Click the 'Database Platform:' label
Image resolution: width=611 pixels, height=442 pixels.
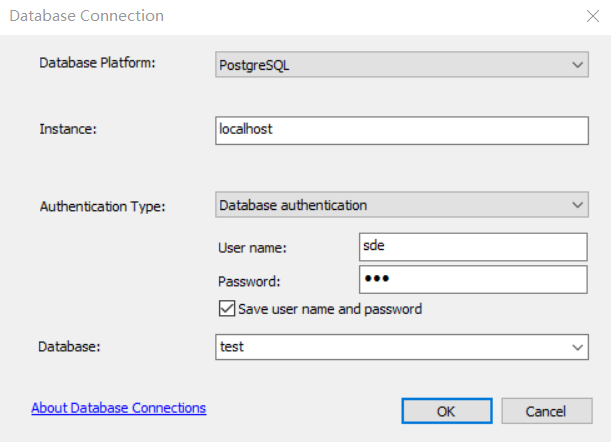[x=97, y=63]
